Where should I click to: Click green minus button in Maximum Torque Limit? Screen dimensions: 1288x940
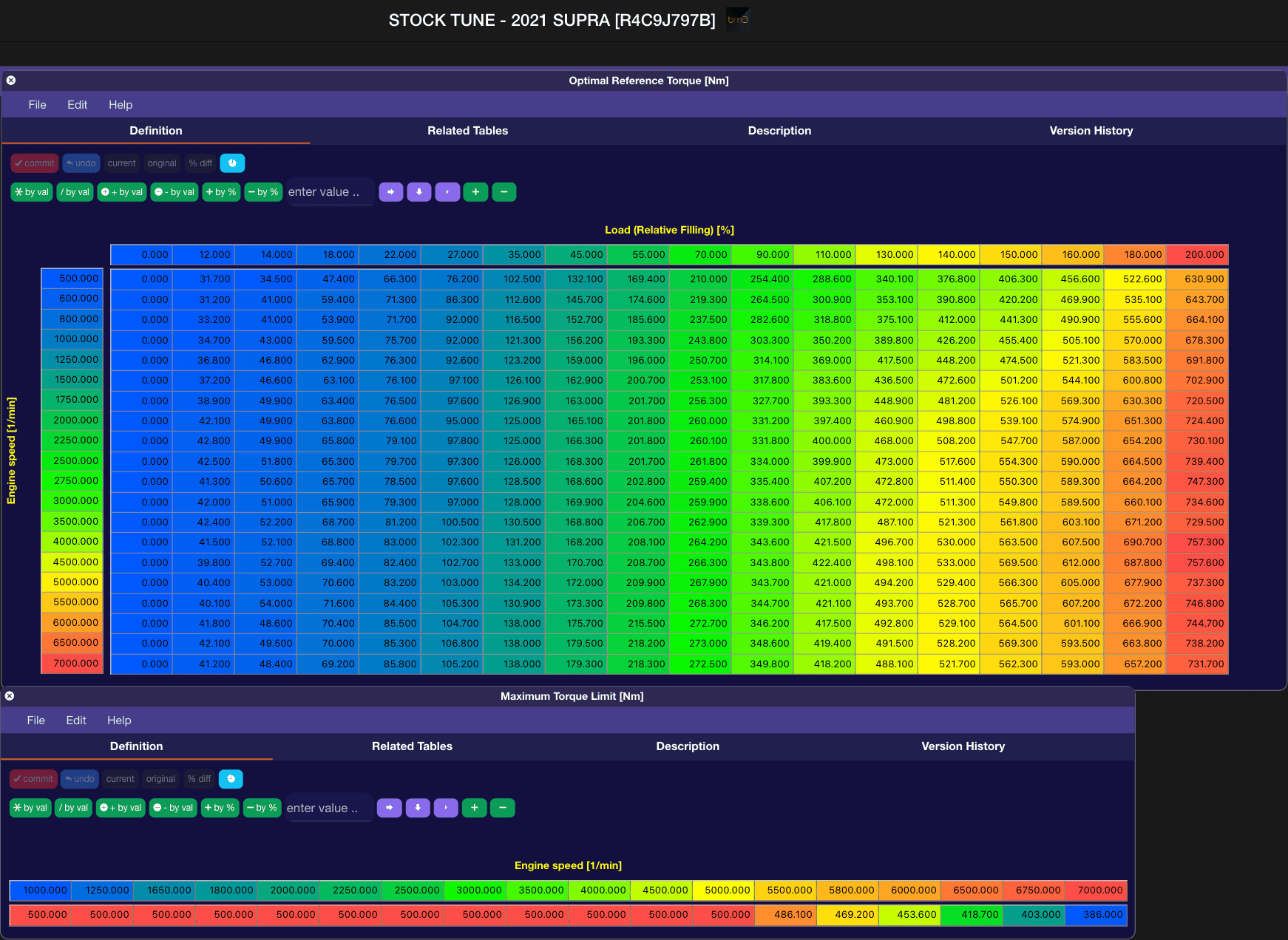[502, 808]
